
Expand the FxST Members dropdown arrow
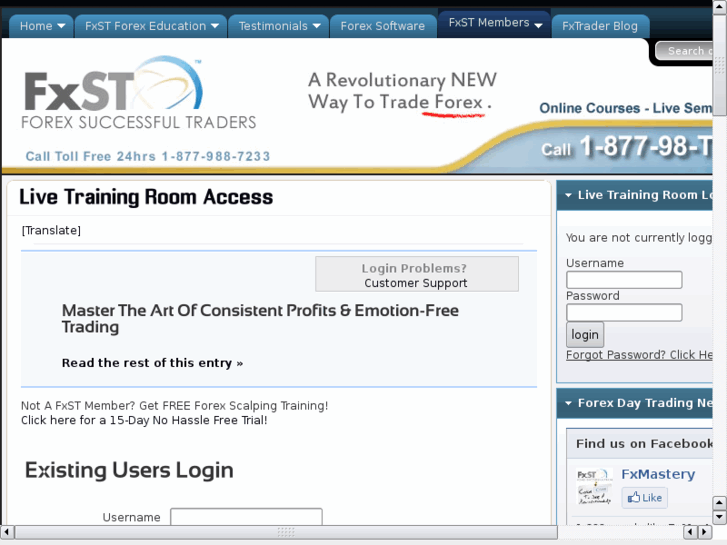point(538,25)
